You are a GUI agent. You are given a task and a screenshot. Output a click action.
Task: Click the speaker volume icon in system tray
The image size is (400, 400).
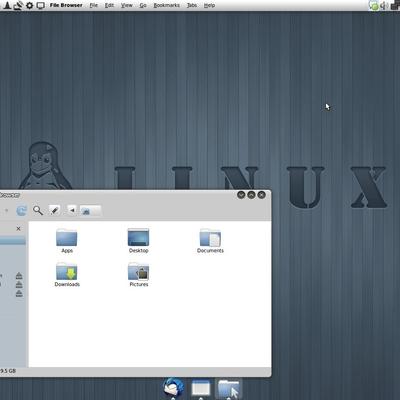(x=385, y=6)
